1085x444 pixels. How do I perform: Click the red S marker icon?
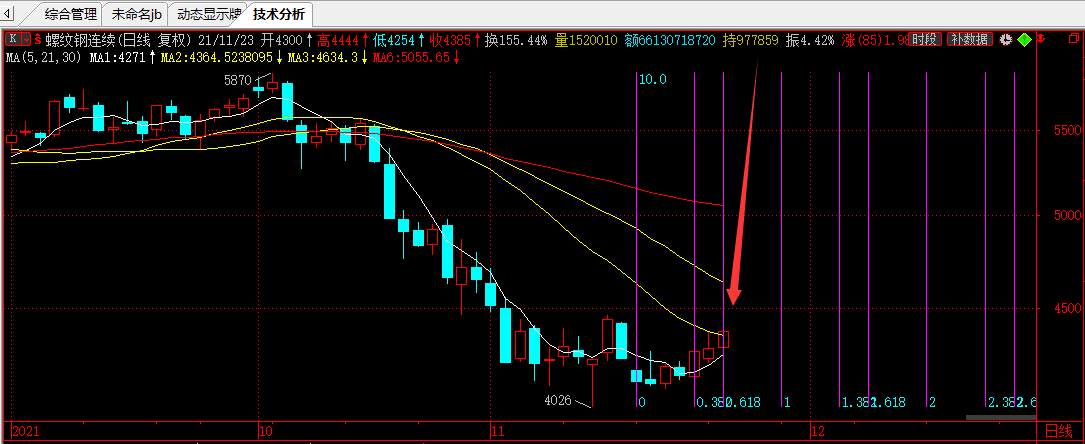(37, 40)
